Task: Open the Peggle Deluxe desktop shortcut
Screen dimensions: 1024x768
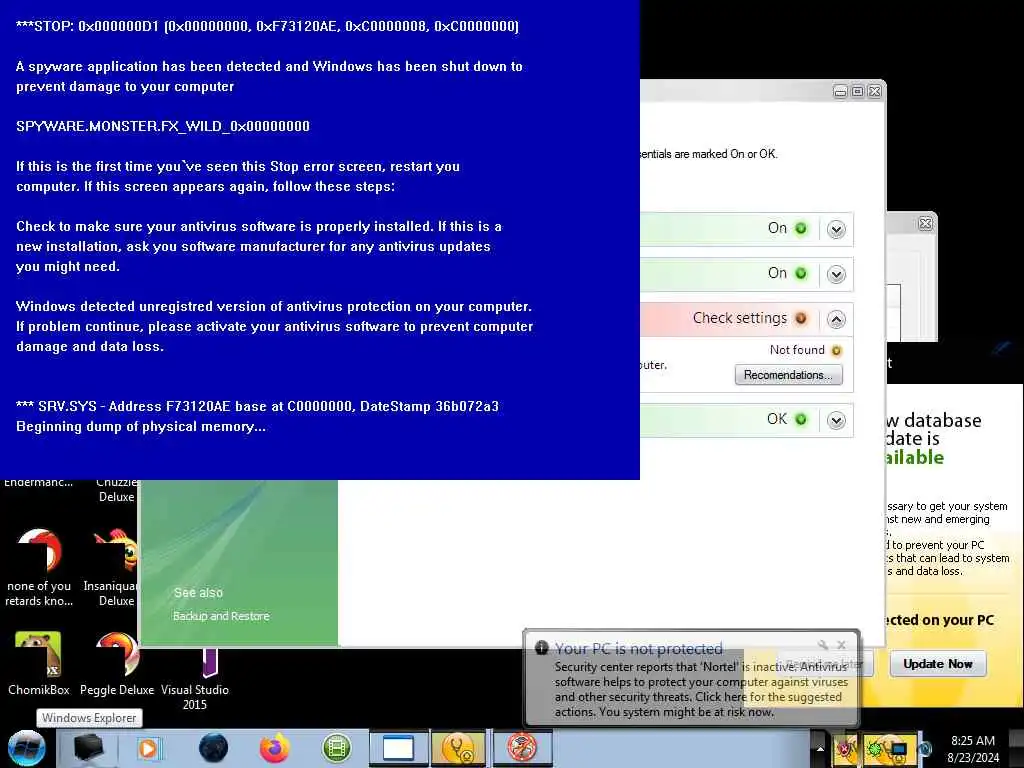Action: (x=117, y=662)
